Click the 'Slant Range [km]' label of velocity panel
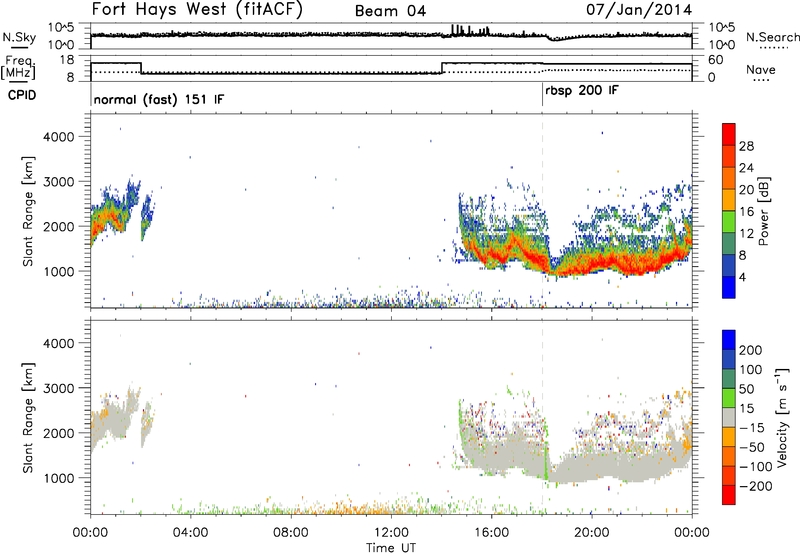 28,418
